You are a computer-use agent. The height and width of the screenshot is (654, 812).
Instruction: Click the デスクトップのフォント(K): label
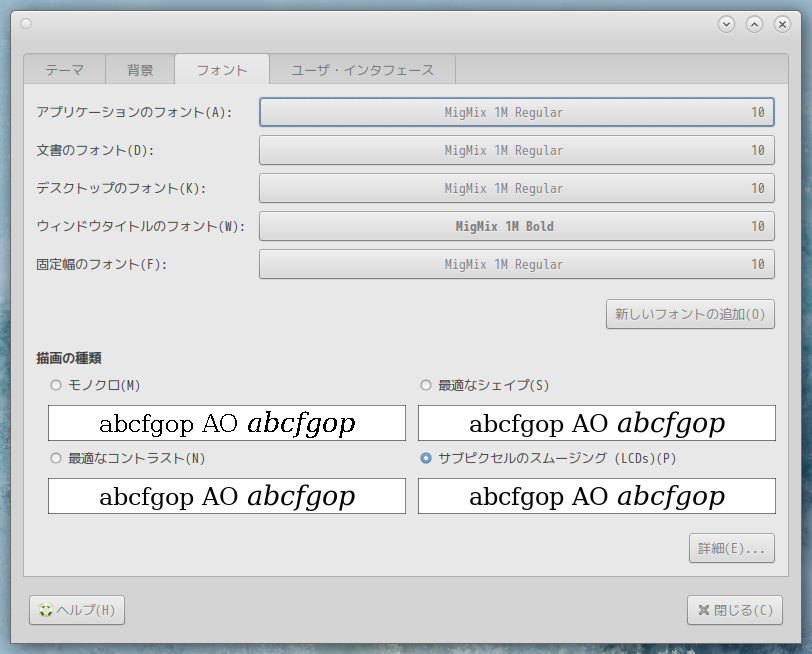(x=121, y=188)
